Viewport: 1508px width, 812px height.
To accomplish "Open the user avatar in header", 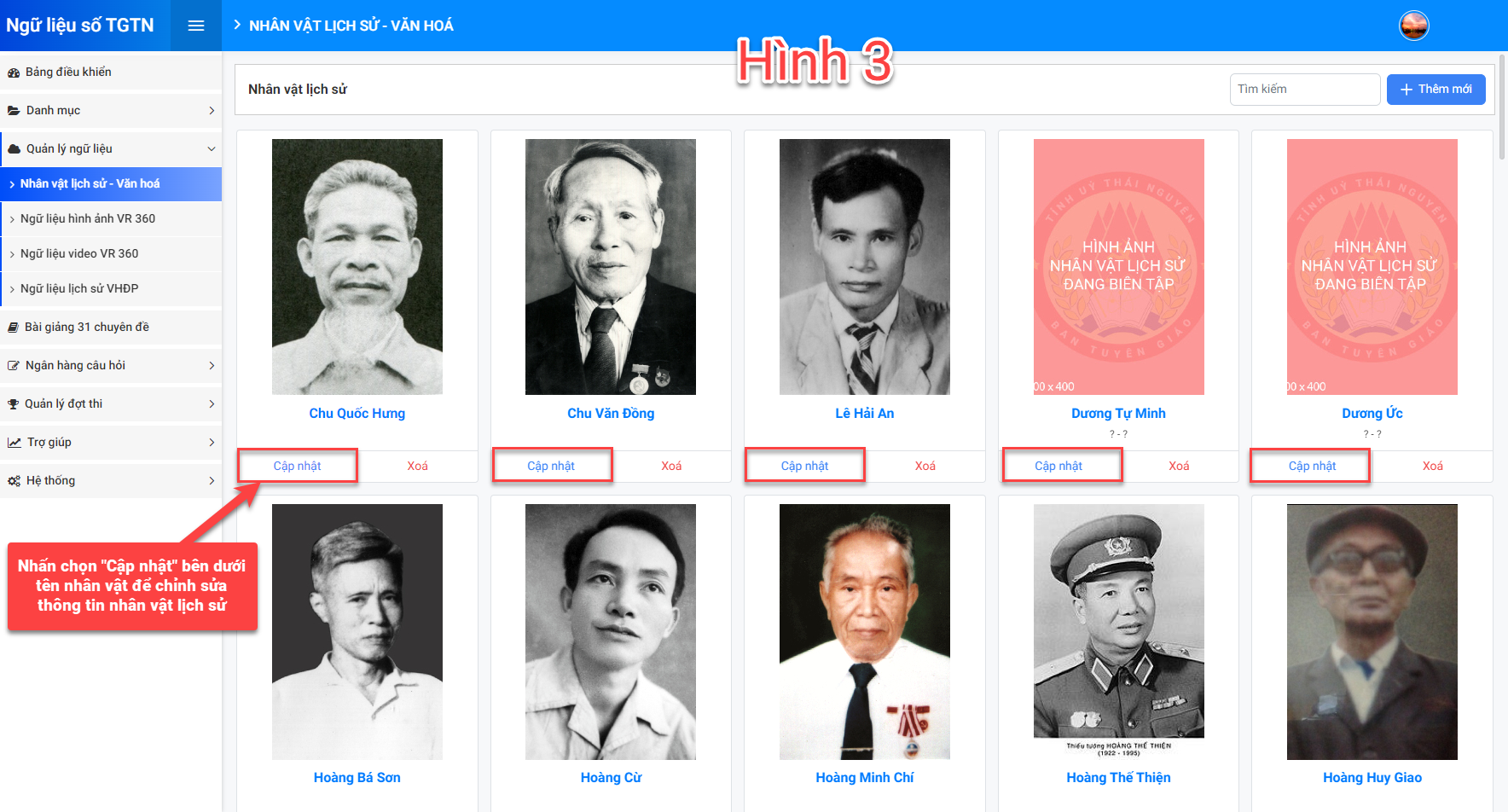I will [x=1414, y=26].
